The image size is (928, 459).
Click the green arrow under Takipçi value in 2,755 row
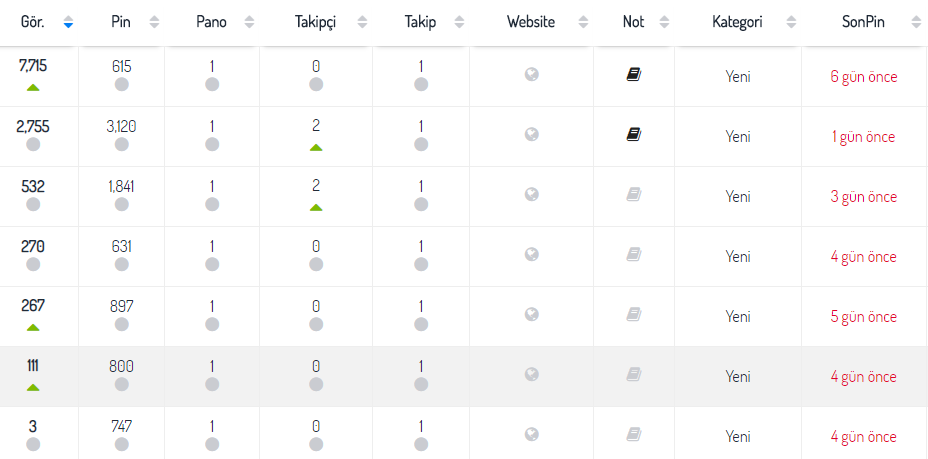coord(316,147)
